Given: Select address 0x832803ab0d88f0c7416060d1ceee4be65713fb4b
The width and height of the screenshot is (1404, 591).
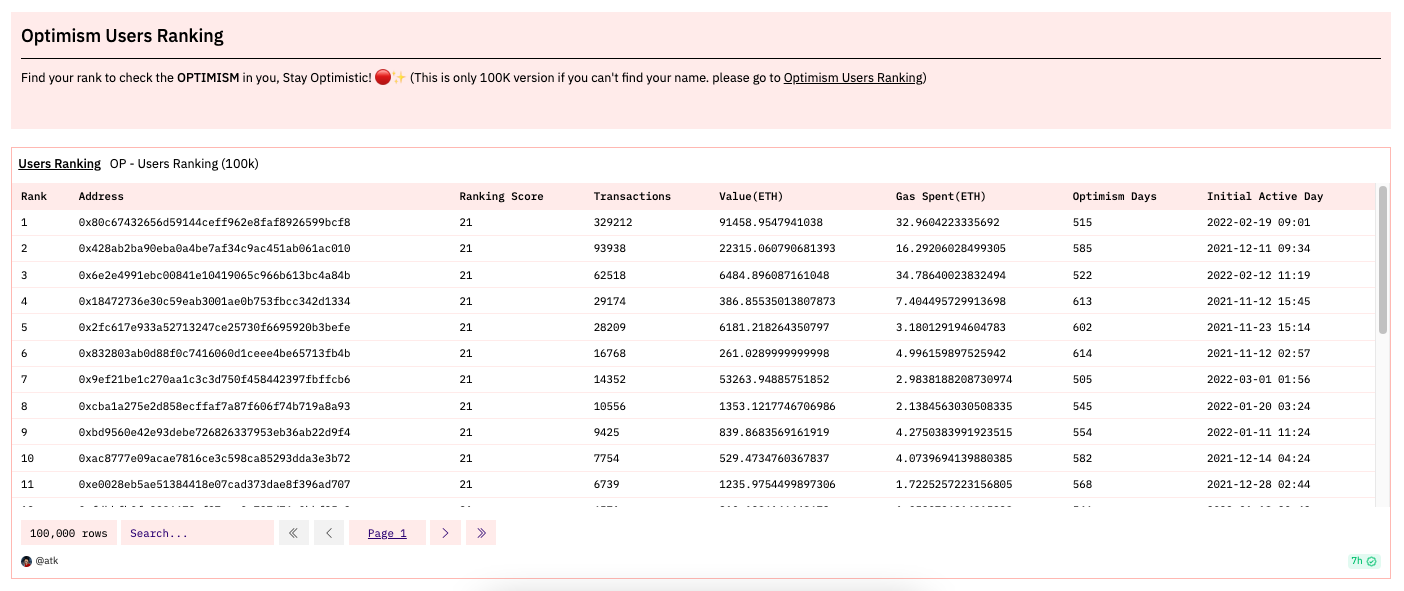Looking at the screenshot, I should (x=214, y=353).
